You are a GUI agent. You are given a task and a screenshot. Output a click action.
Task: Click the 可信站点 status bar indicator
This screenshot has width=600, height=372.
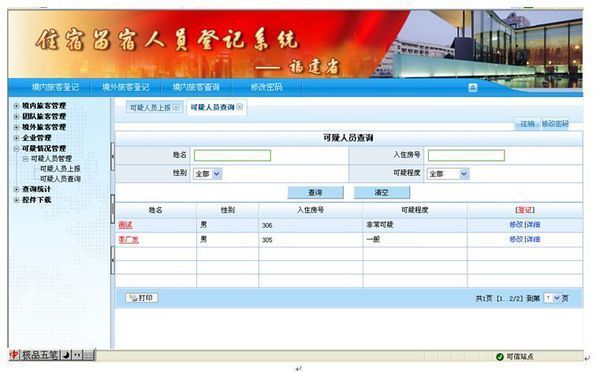pyautogui.click(x=515, y=357)
